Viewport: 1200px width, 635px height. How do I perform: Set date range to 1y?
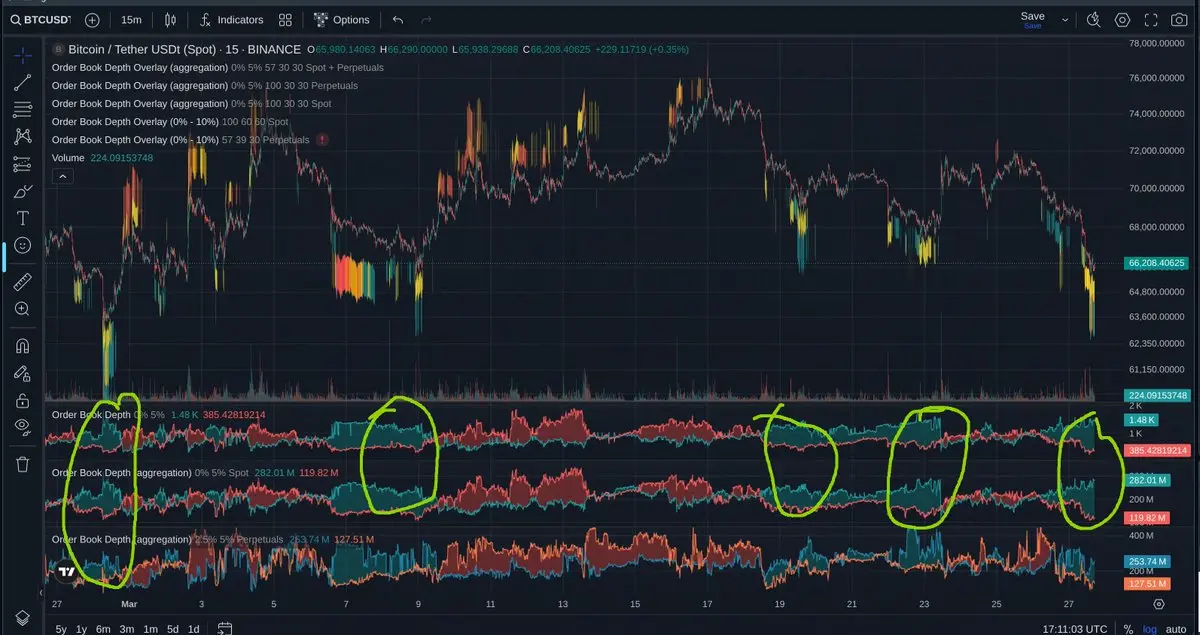pyautogui.click(x=82, y=629)
